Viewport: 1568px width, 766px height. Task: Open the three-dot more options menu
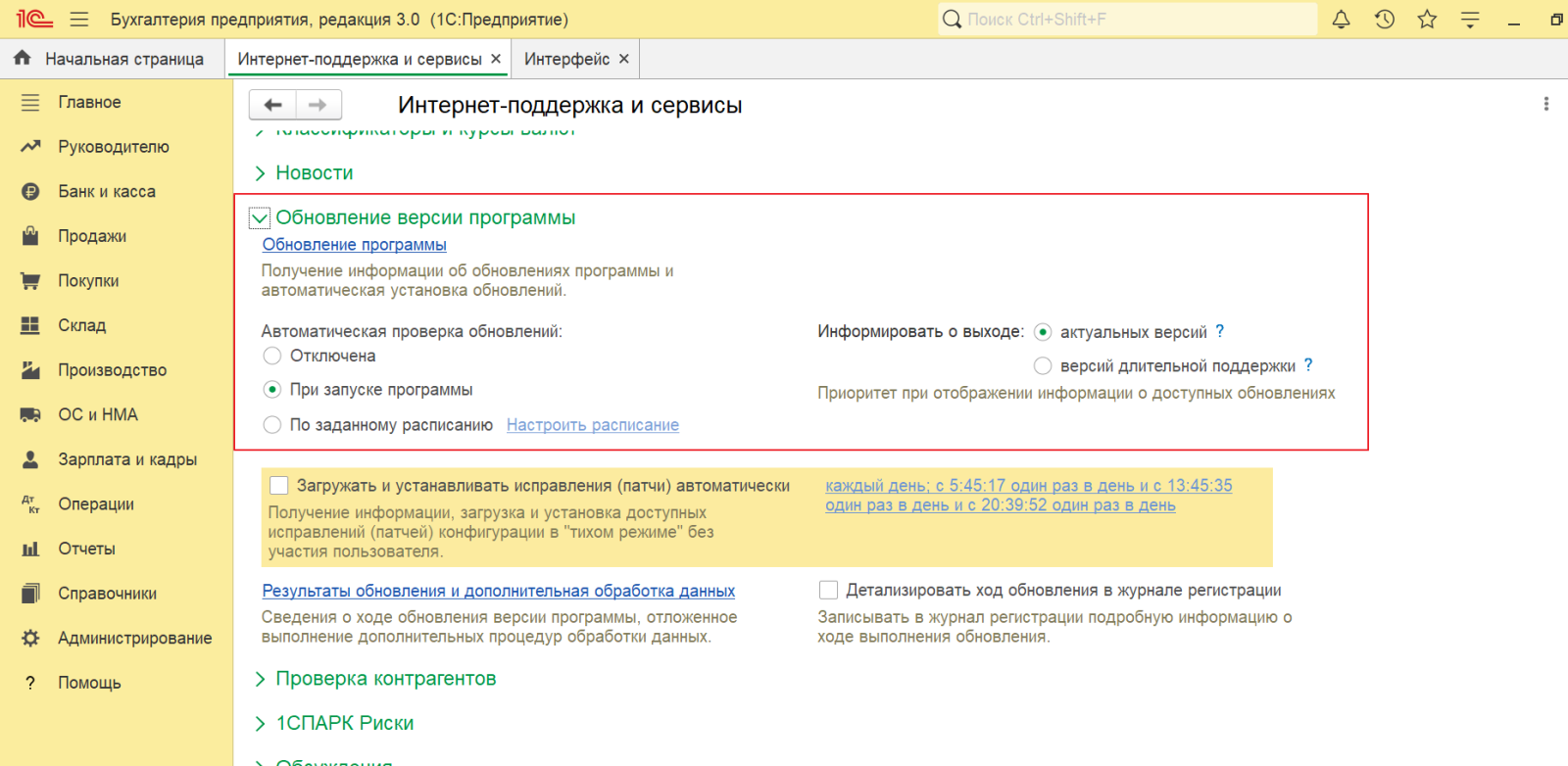coord(1545,104)
